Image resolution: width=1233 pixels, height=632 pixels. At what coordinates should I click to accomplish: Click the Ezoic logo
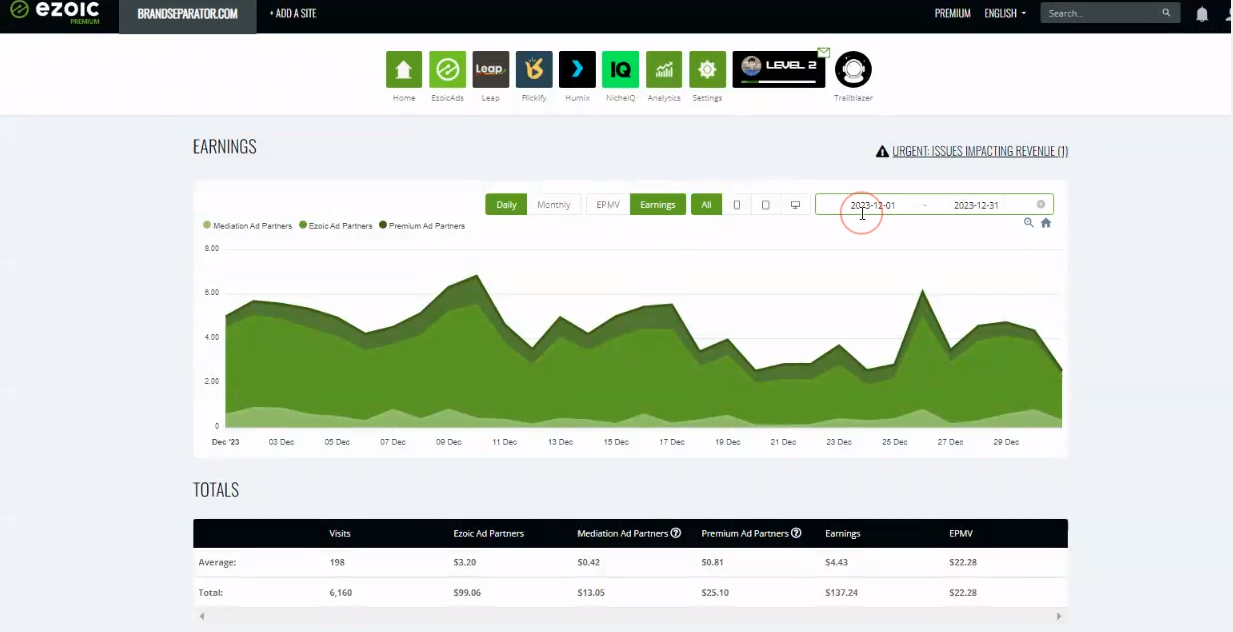click(55, 13)
